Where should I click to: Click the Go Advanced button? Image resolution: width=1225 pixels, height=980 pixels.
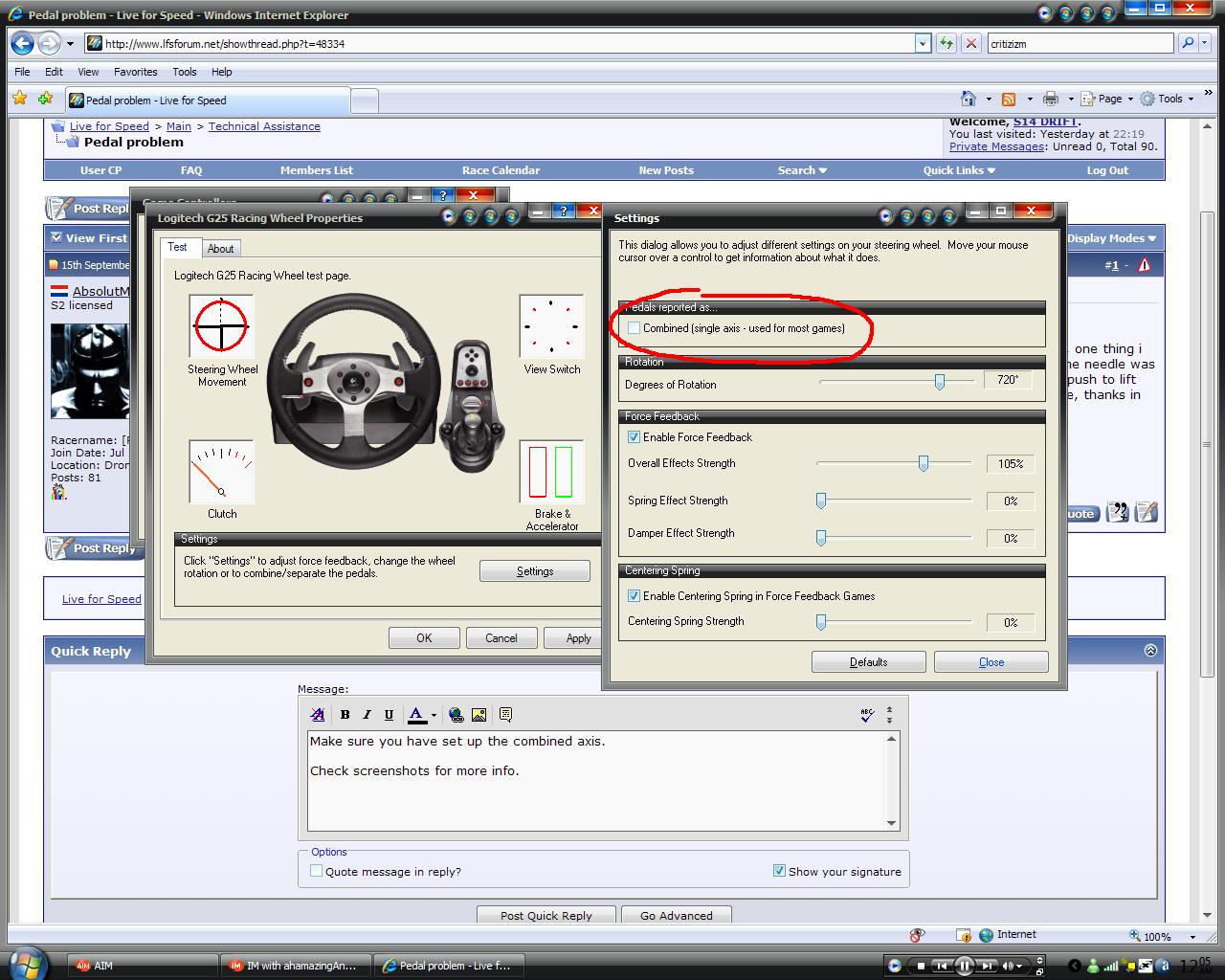point(677,915)
